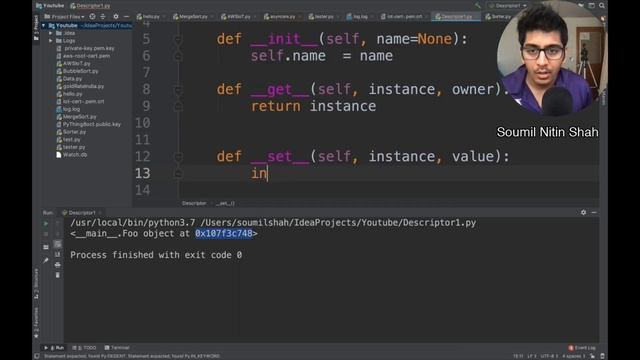Click the Descriptor breadcrumb below the editor
Screen dimensions: 640x360
click(x=194, y=203)
